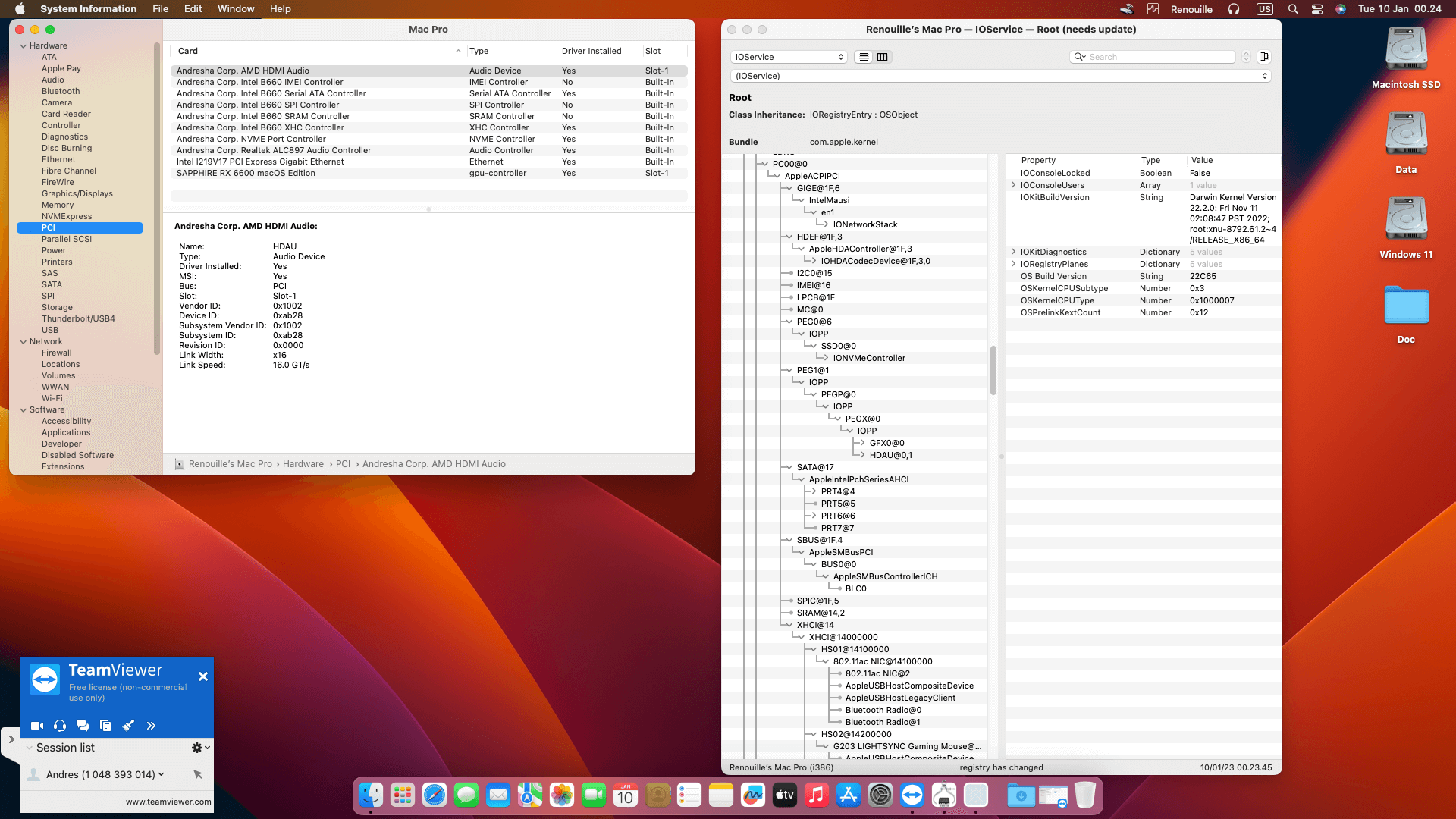This screenshot has width=1456, height=819.
Task: Open (IOService) path dropdown
Action: pos(1001,76)
